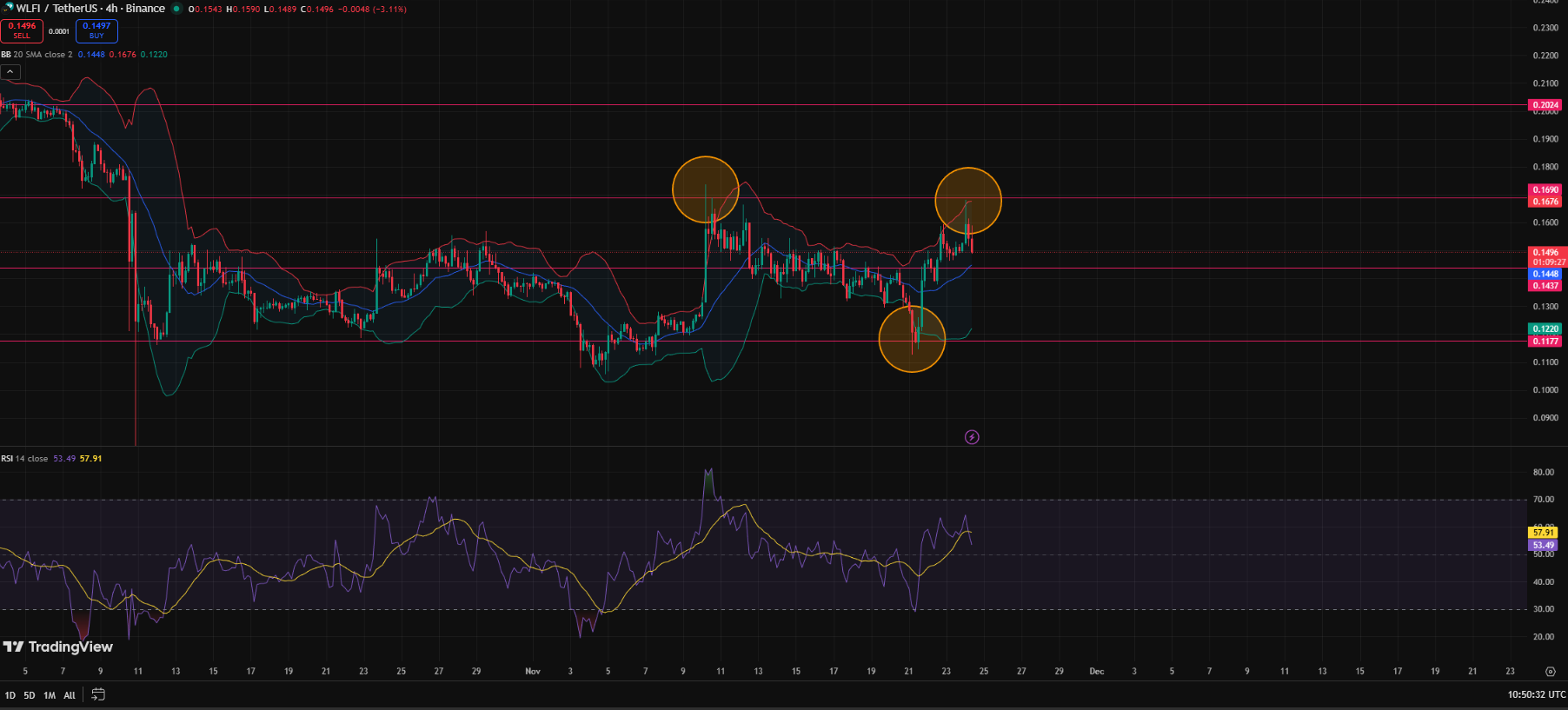
Task: Click the BB basis value 0.1448 in legend
Action: 91,55
